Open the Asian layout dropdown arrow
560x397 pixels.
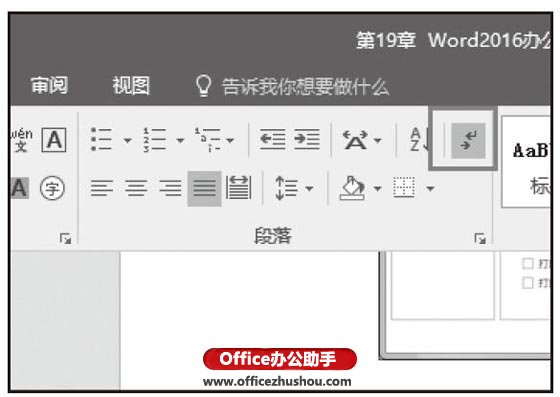378,140
